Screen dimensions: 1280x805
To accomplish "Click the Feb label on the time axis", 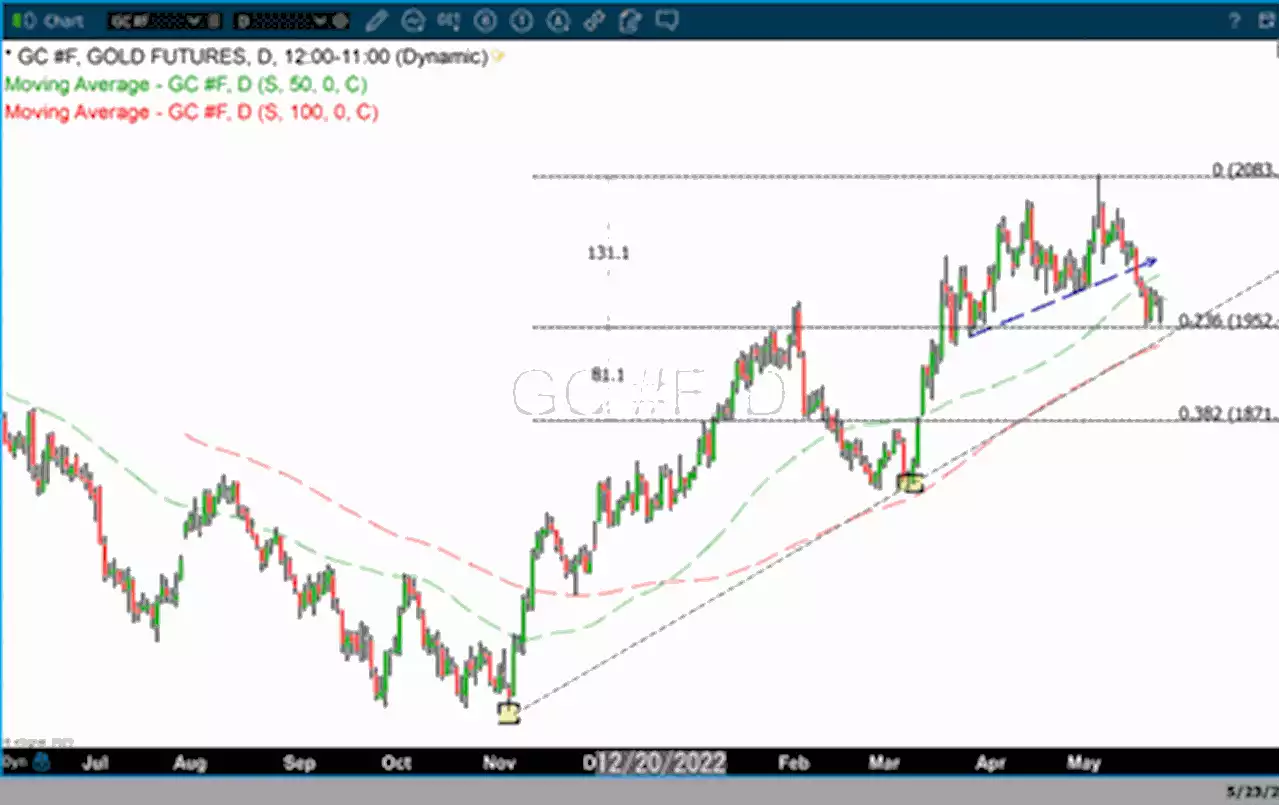I will (x=793, y=763).
